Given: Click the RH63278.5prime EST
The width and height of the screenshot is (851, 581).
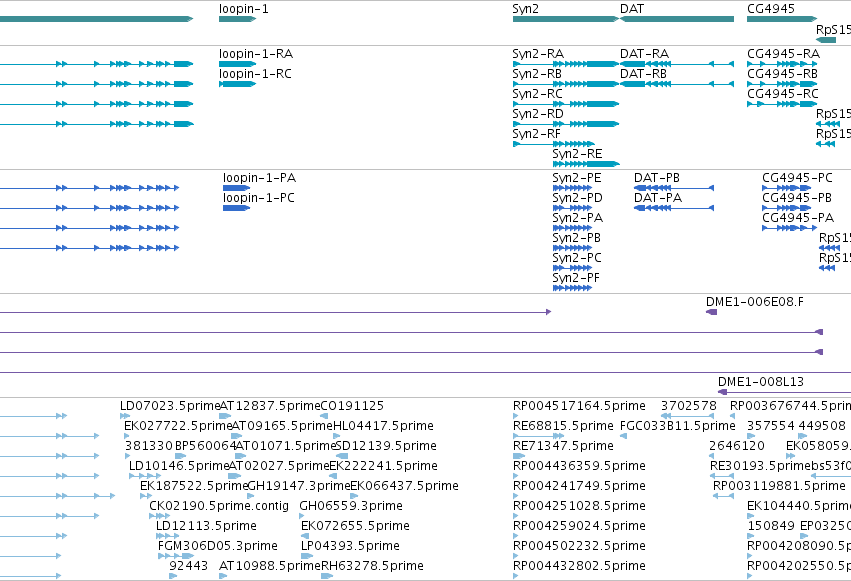Looking at the screenshot, I should (x=327, y=577).
